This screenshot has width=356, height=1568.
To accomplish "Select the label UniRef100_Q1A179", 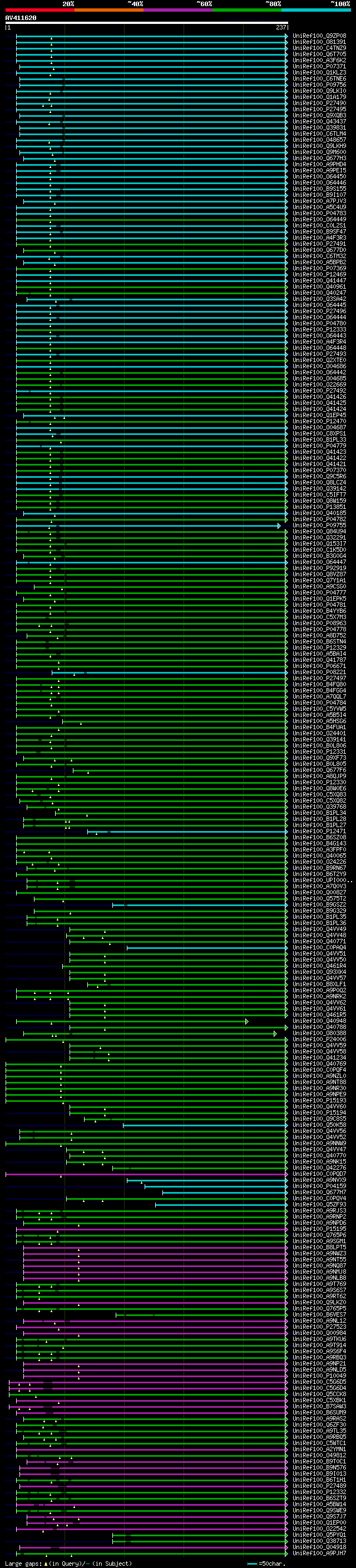I will [319, 97].
